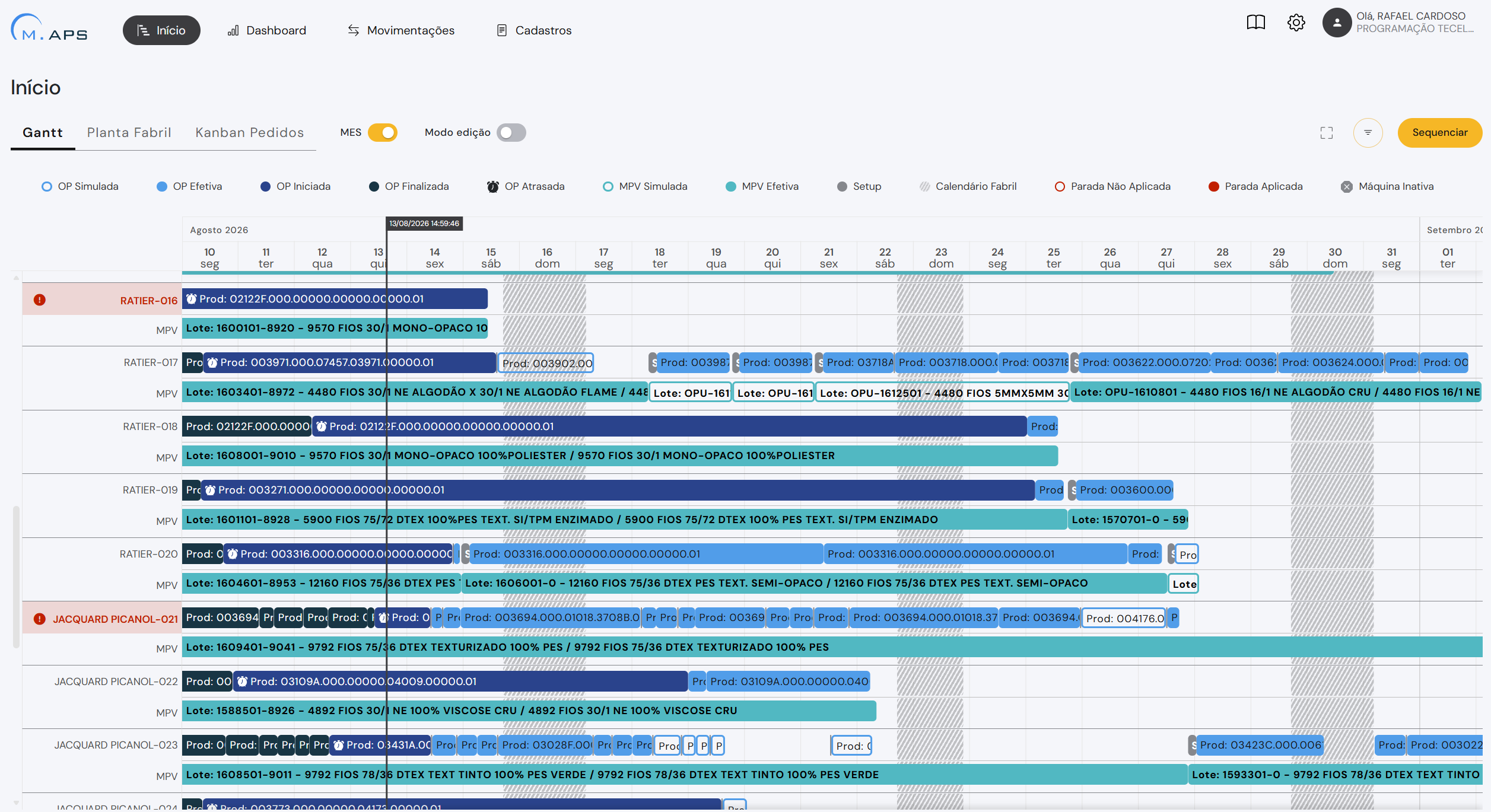Click delayed clock icon on RATIER-020 bar
Screen dimensions: 1491x812
point(233,554)
